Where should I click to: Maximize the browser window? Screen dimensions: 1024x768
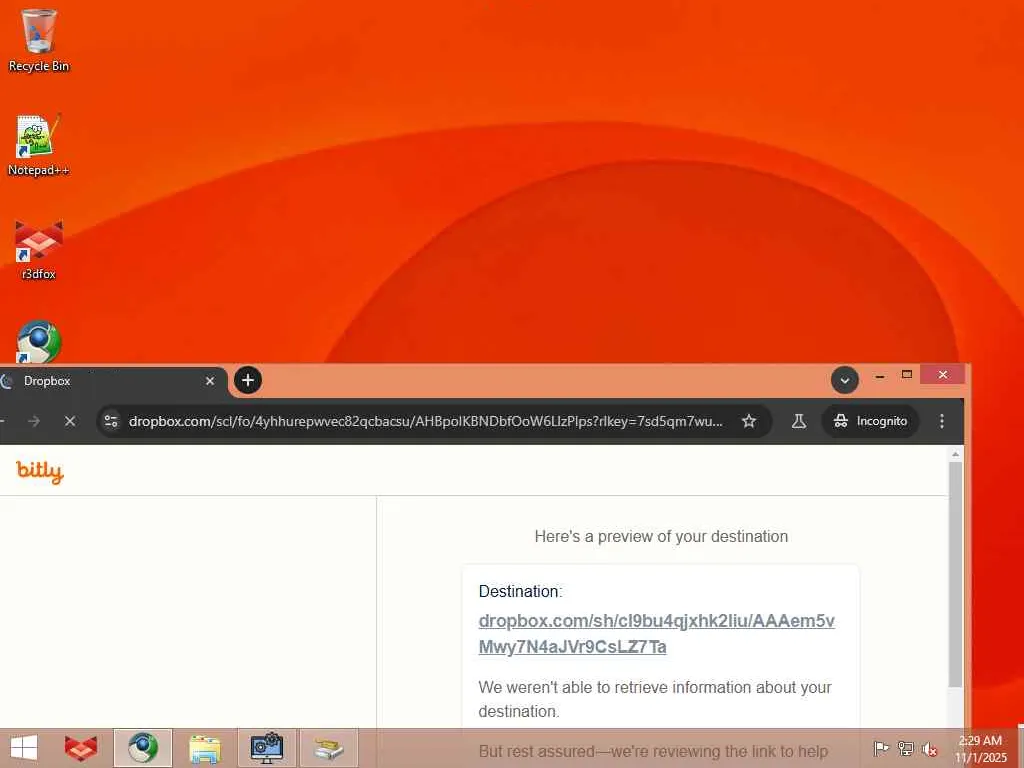(906, 375)
